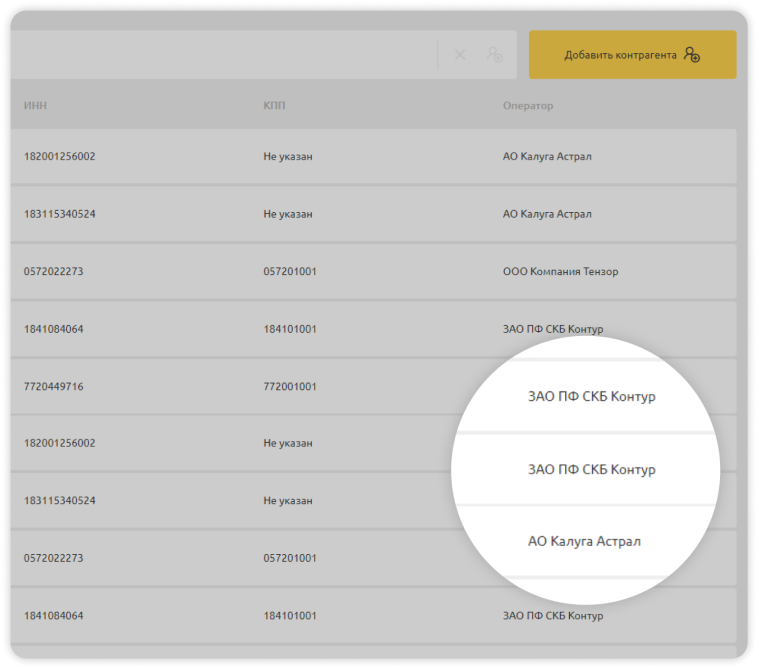
Task: Focus the search input field
Action: pos(220,55)
